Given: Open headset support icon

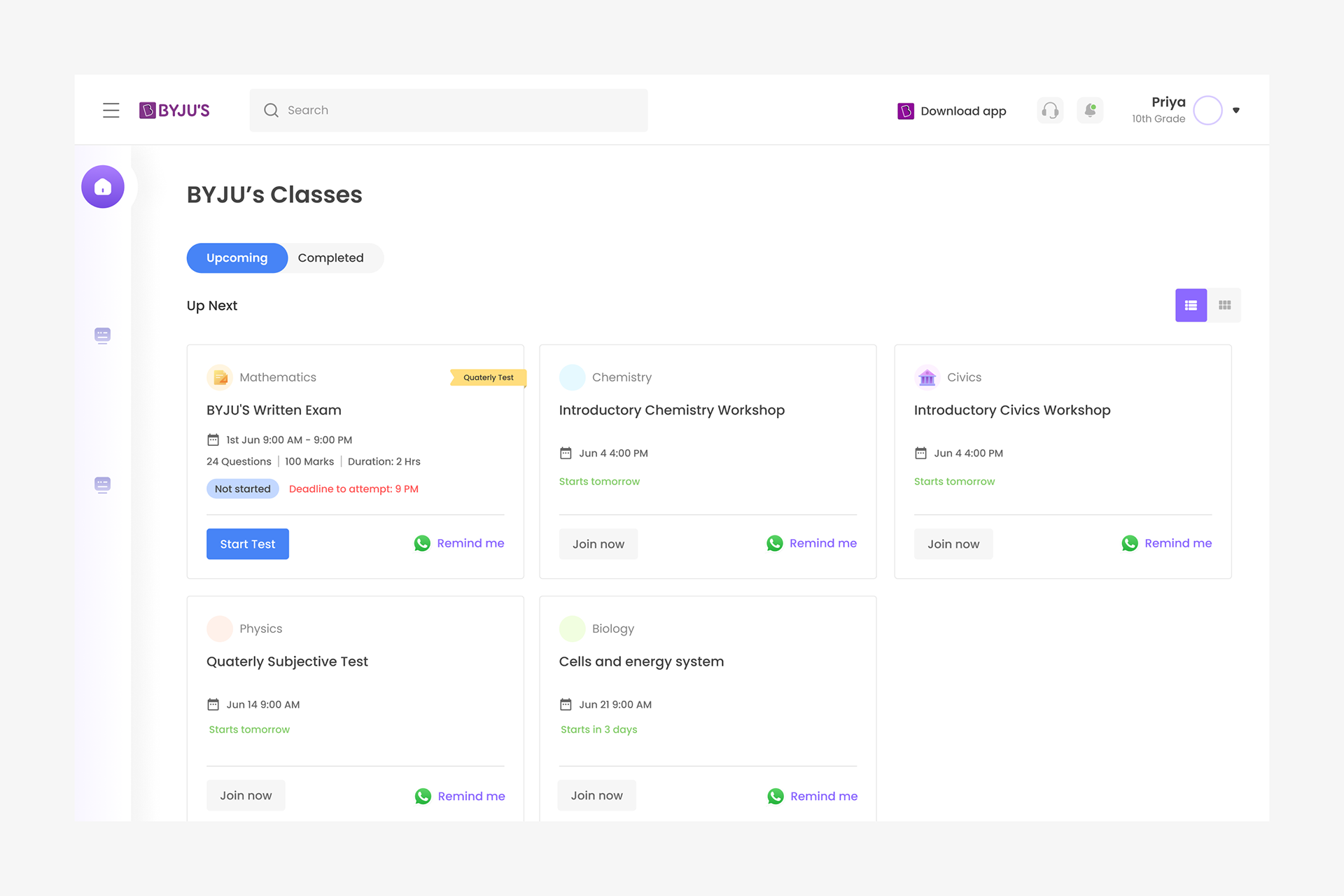Looking at the screenshot, I should 1050,110.
